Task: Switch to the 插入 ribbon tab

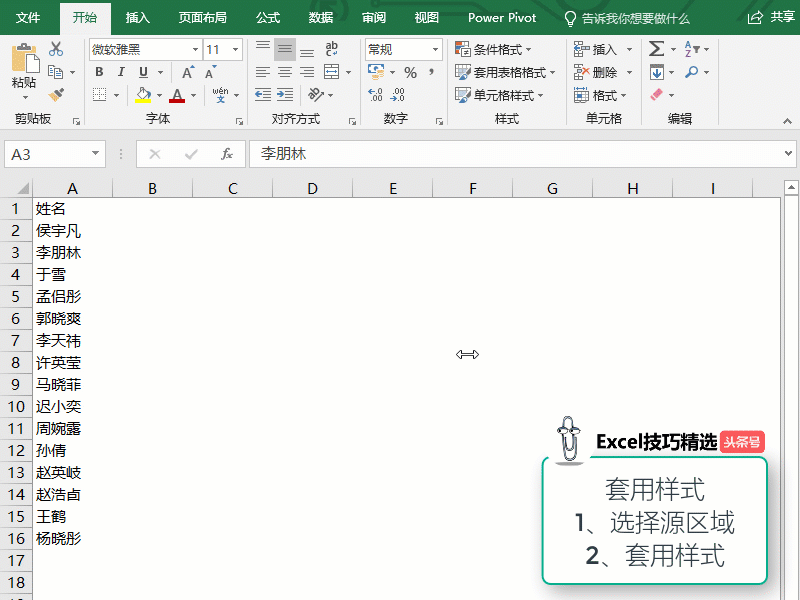Action: click(x=138, y=17)
